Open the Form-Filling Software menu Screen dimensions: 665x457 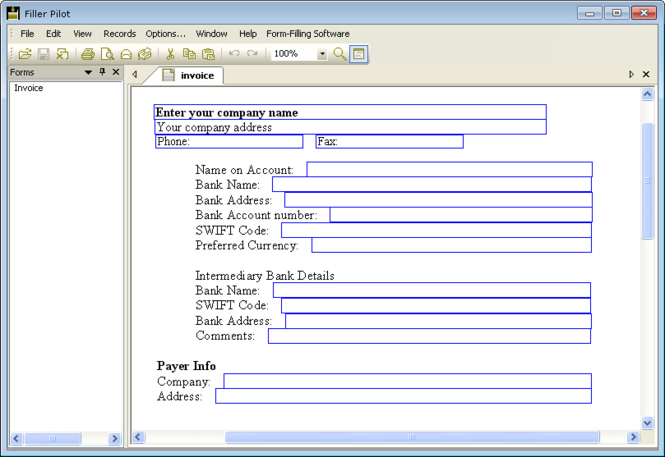coord(308,33)
